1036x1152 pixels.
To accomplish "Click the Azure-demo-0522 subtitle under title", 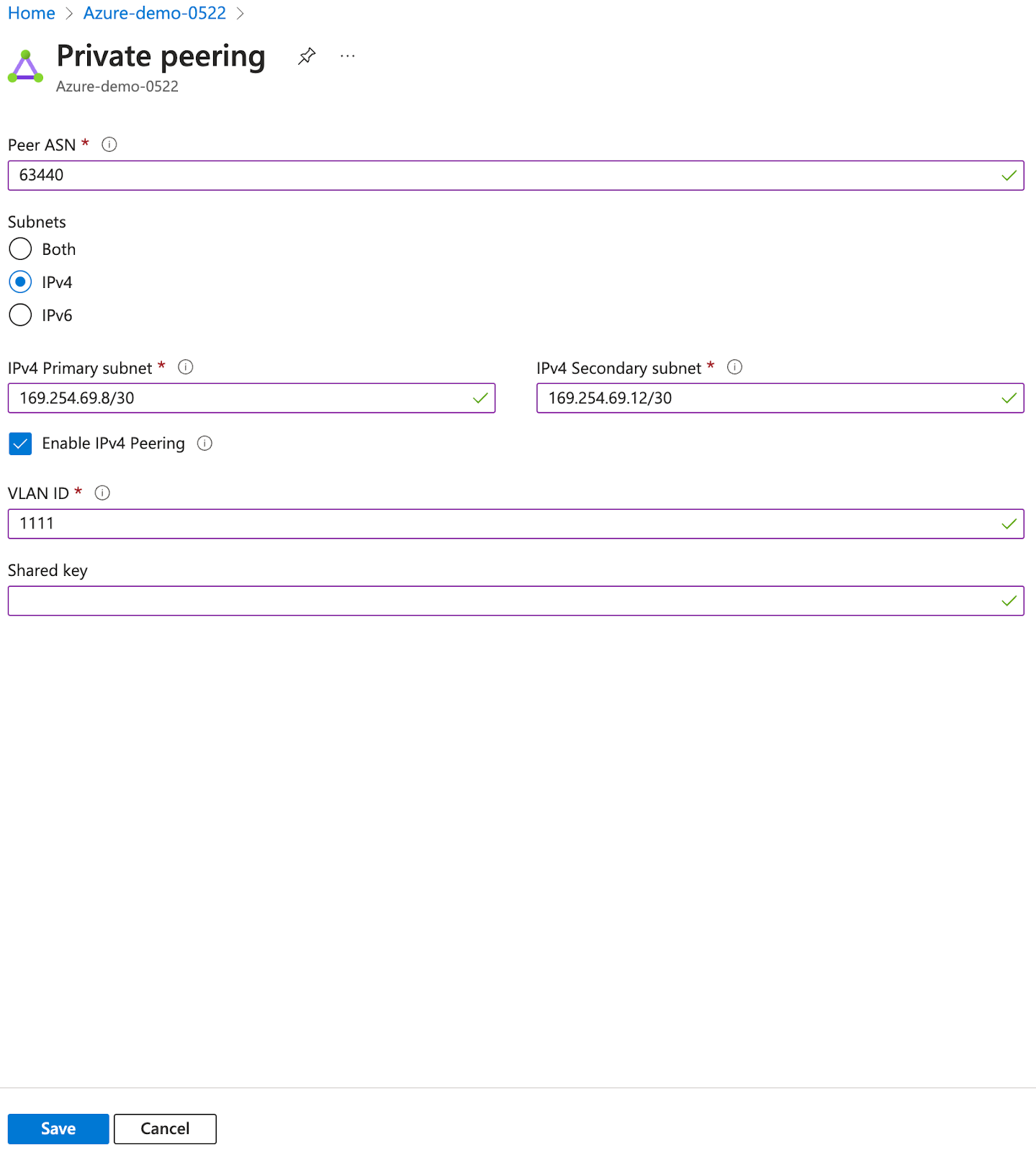I will (x=117, y=86).
